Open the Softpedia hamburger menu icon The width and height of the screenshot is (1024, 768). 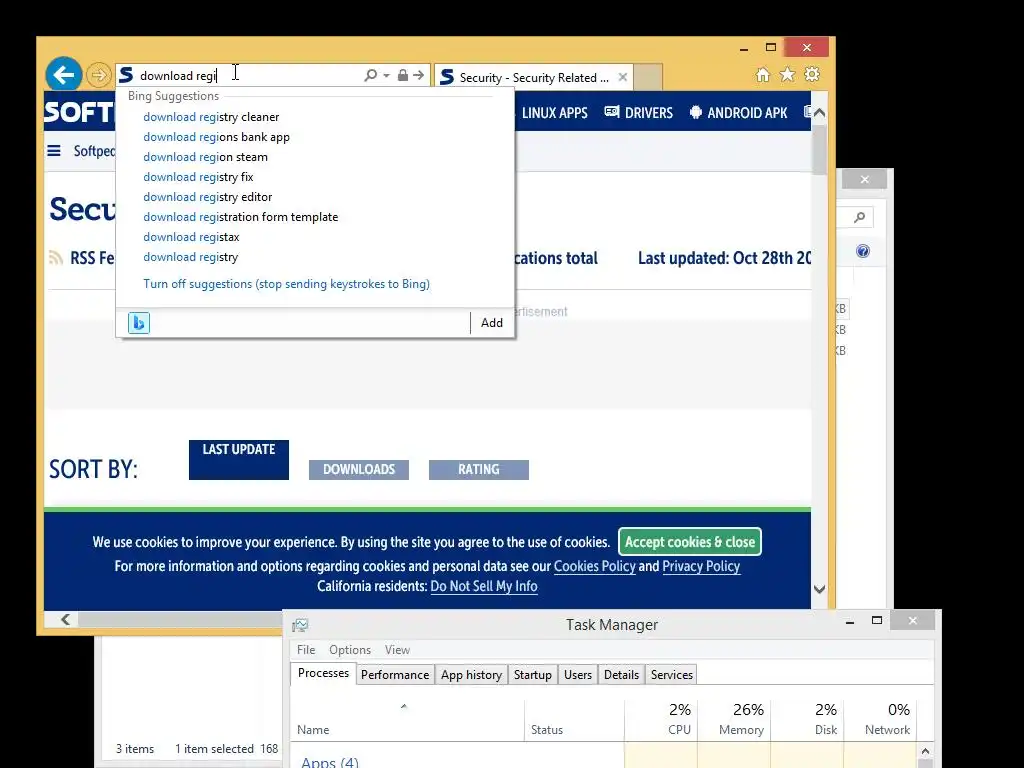(54, 151)
